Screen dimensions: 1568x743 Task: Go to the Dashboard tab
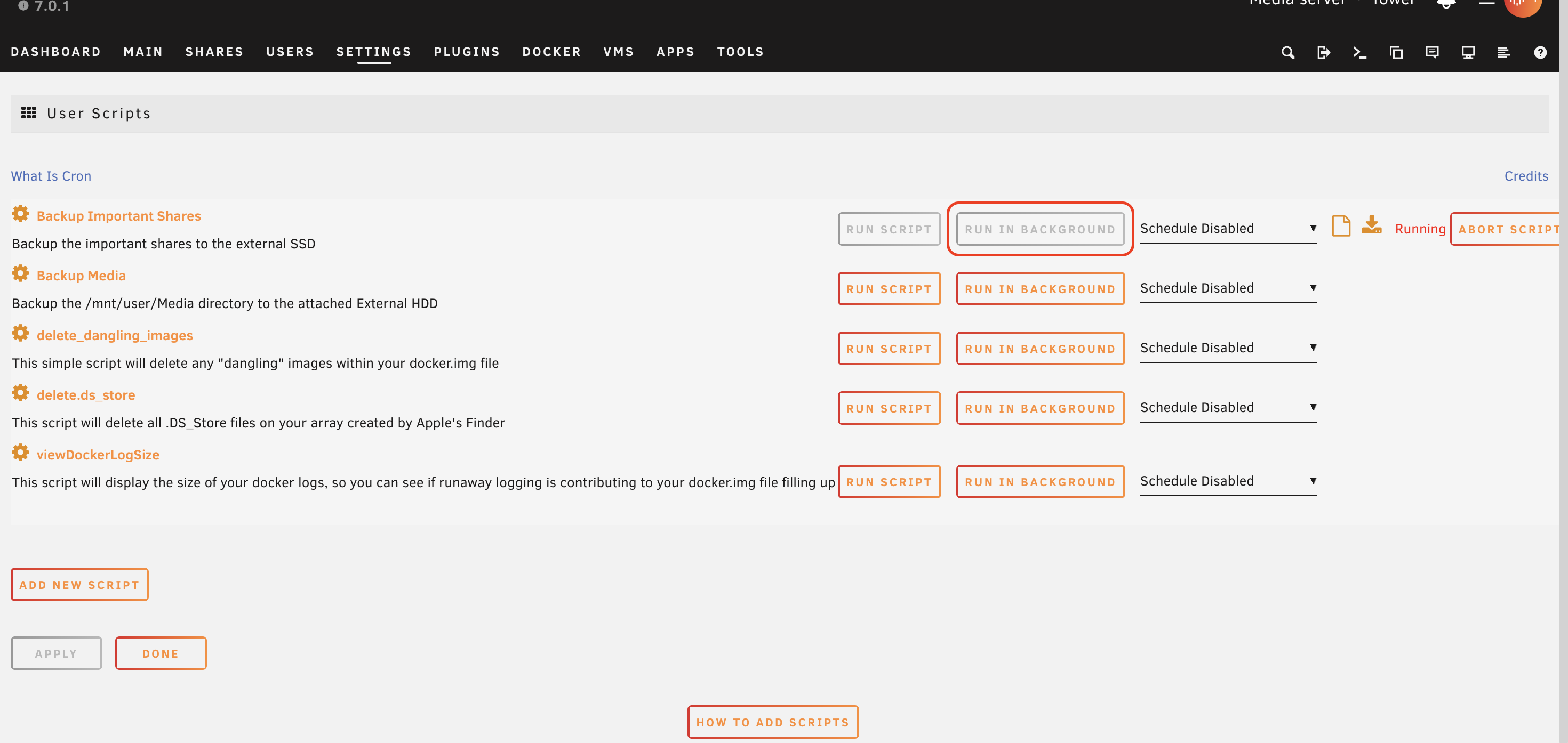tap(56, 52)
